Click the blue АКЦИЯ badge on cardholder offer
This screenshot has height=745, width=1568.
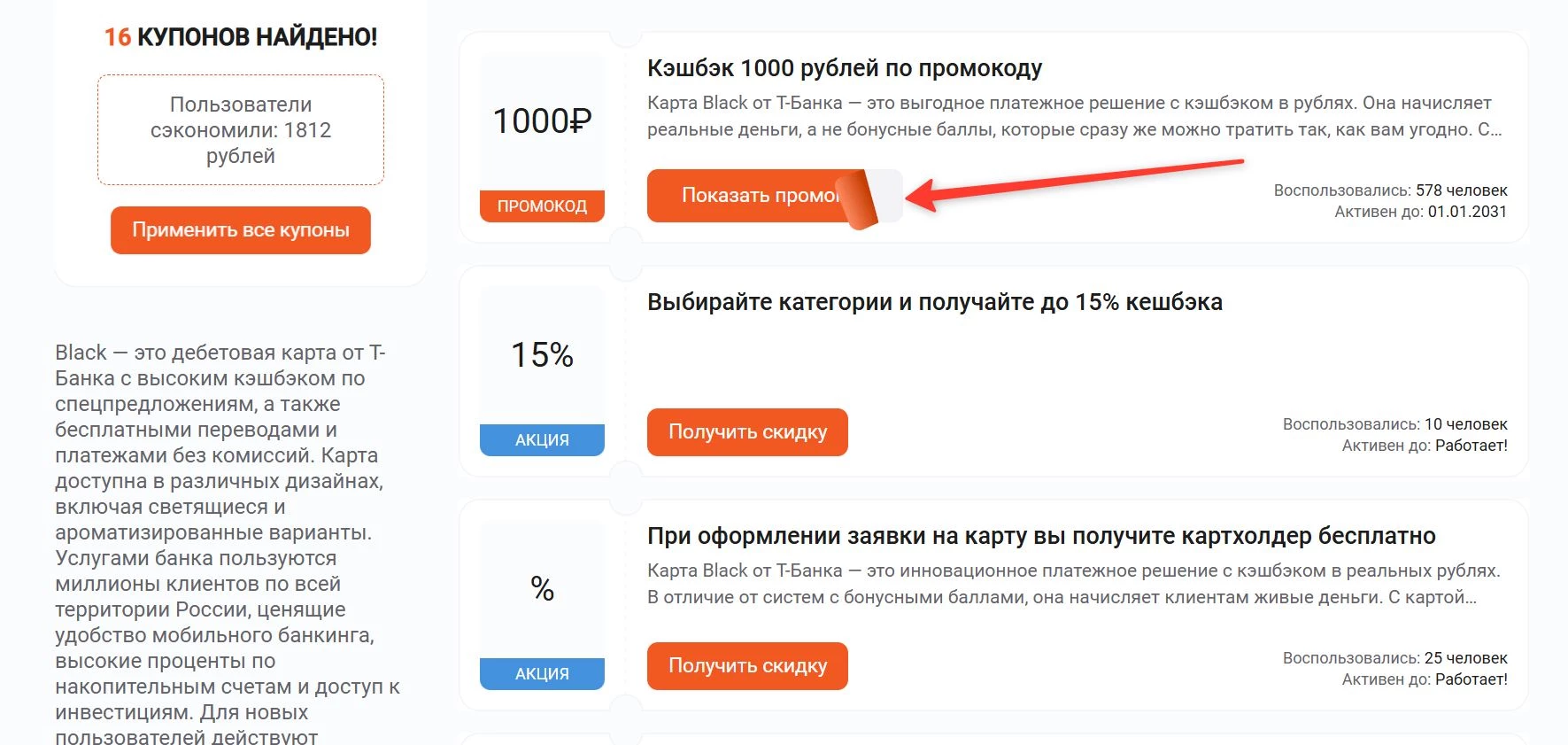click(542, 672)
